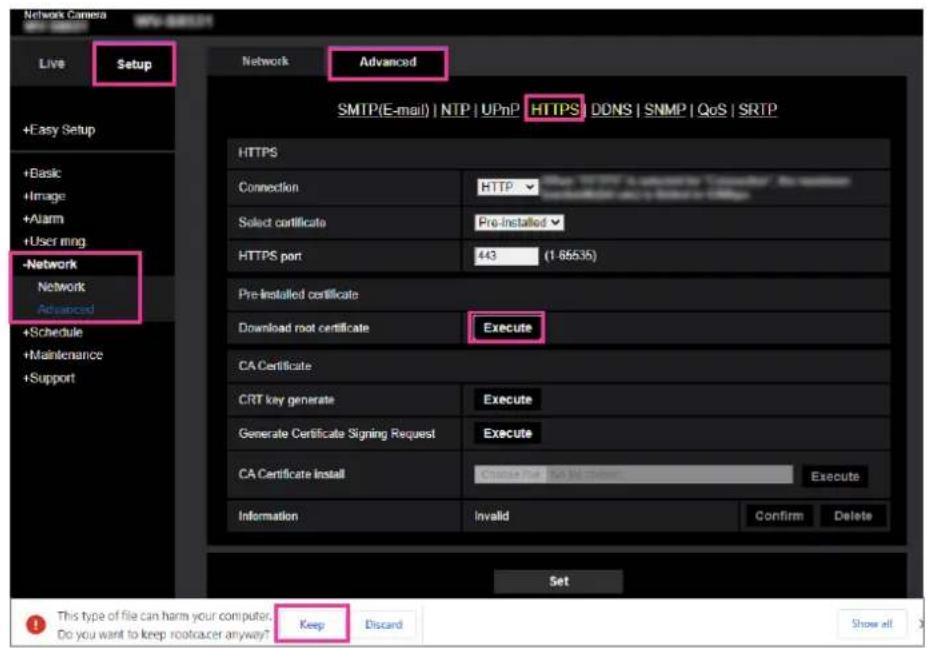This screenshot has width=929, height=648.
Task: Expand the User mng. menu
Action: [x=55, y=241]
